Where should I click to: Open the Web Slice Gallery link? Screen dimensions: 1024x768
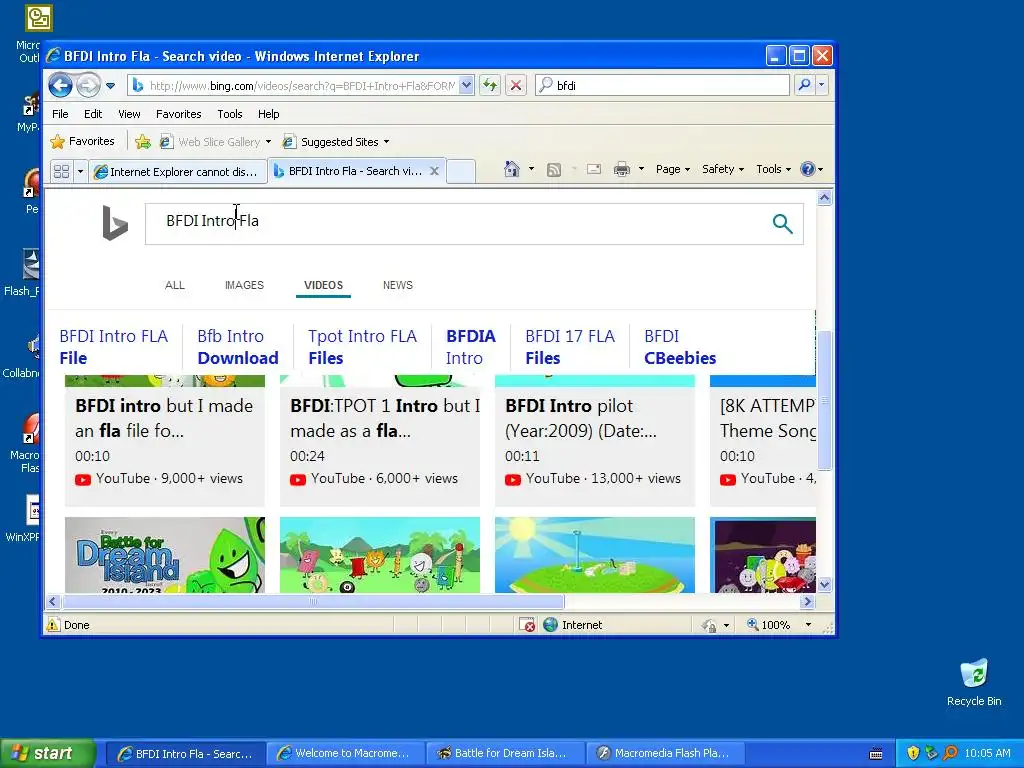tap(210, 142)
